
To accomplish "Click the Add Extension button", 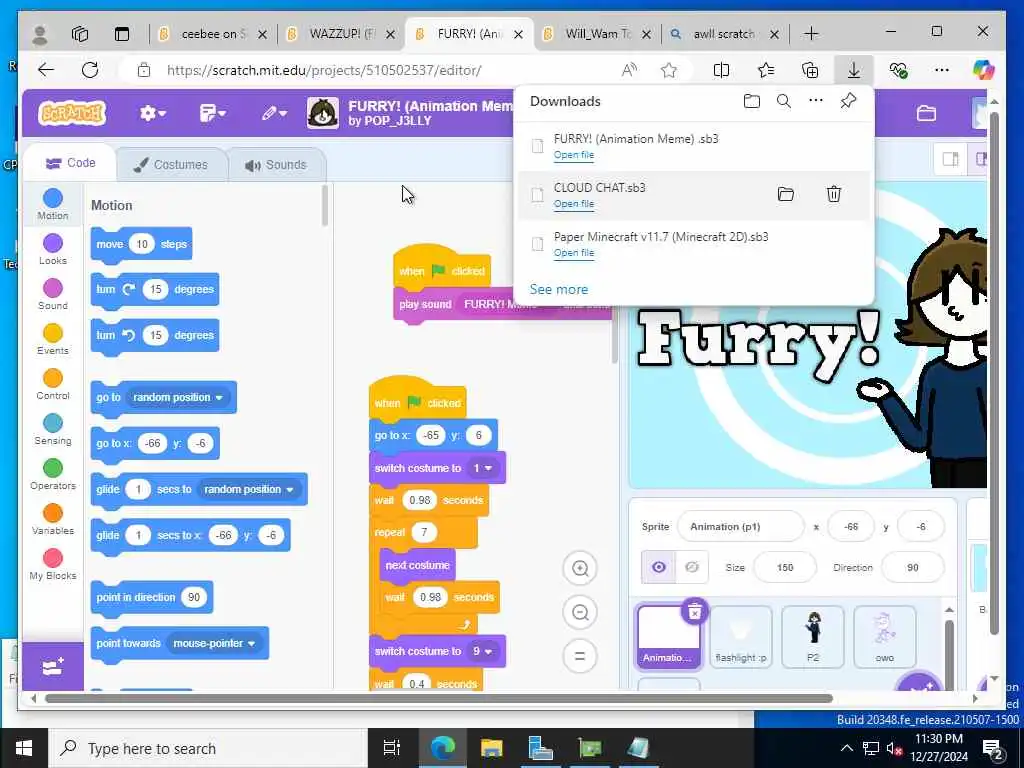I will [53, 667].
